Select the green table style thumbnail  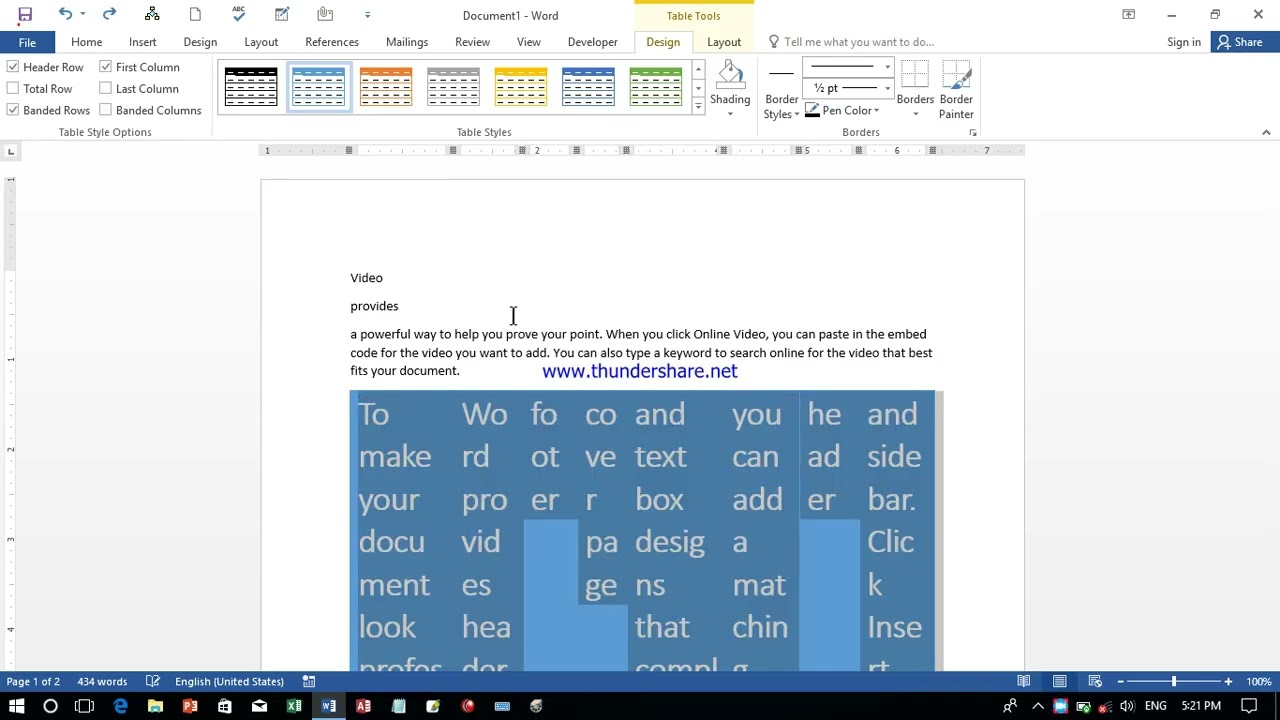point(656,87)
